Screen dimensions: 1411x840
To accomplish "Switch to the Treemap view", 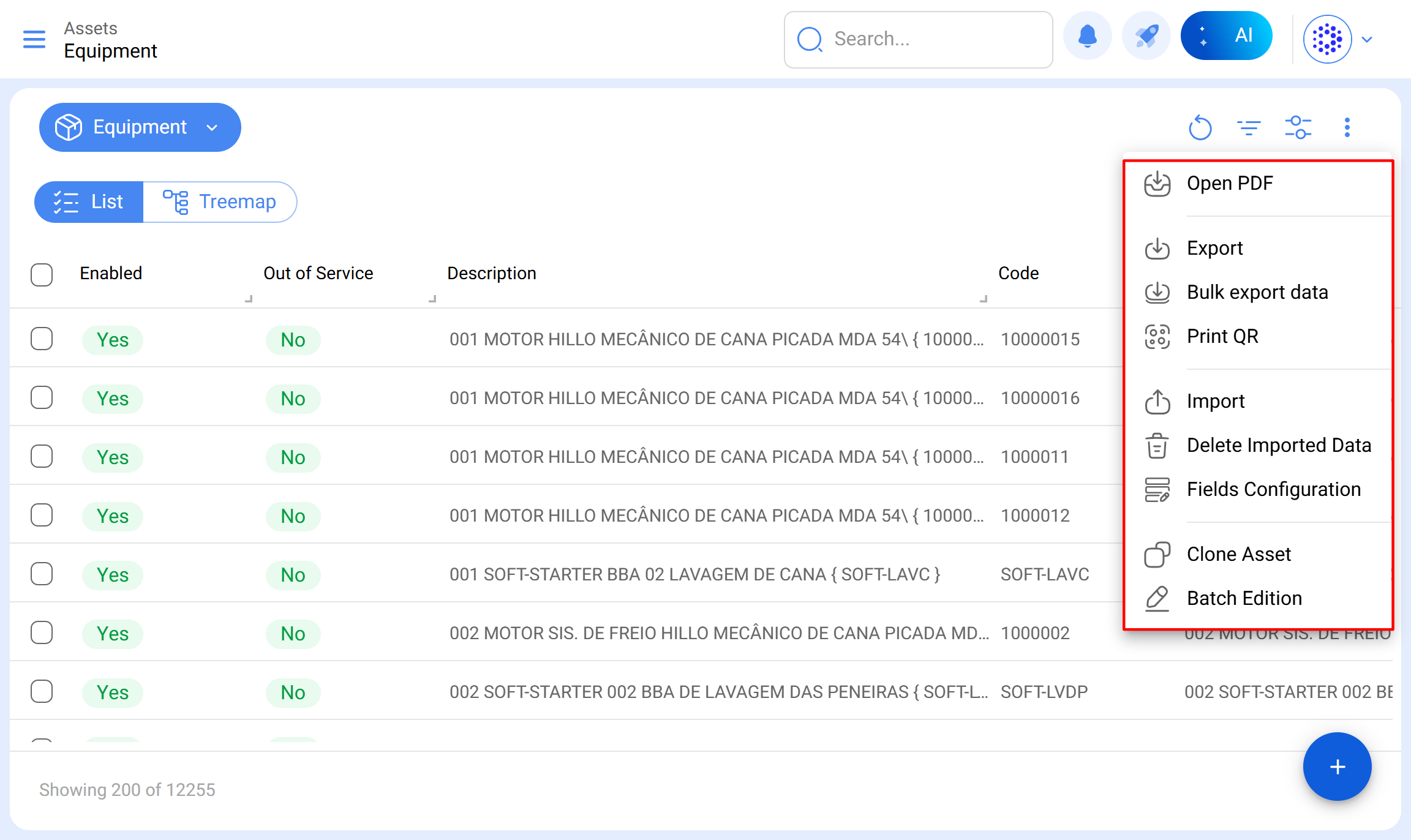I will (x=220, y=201).
